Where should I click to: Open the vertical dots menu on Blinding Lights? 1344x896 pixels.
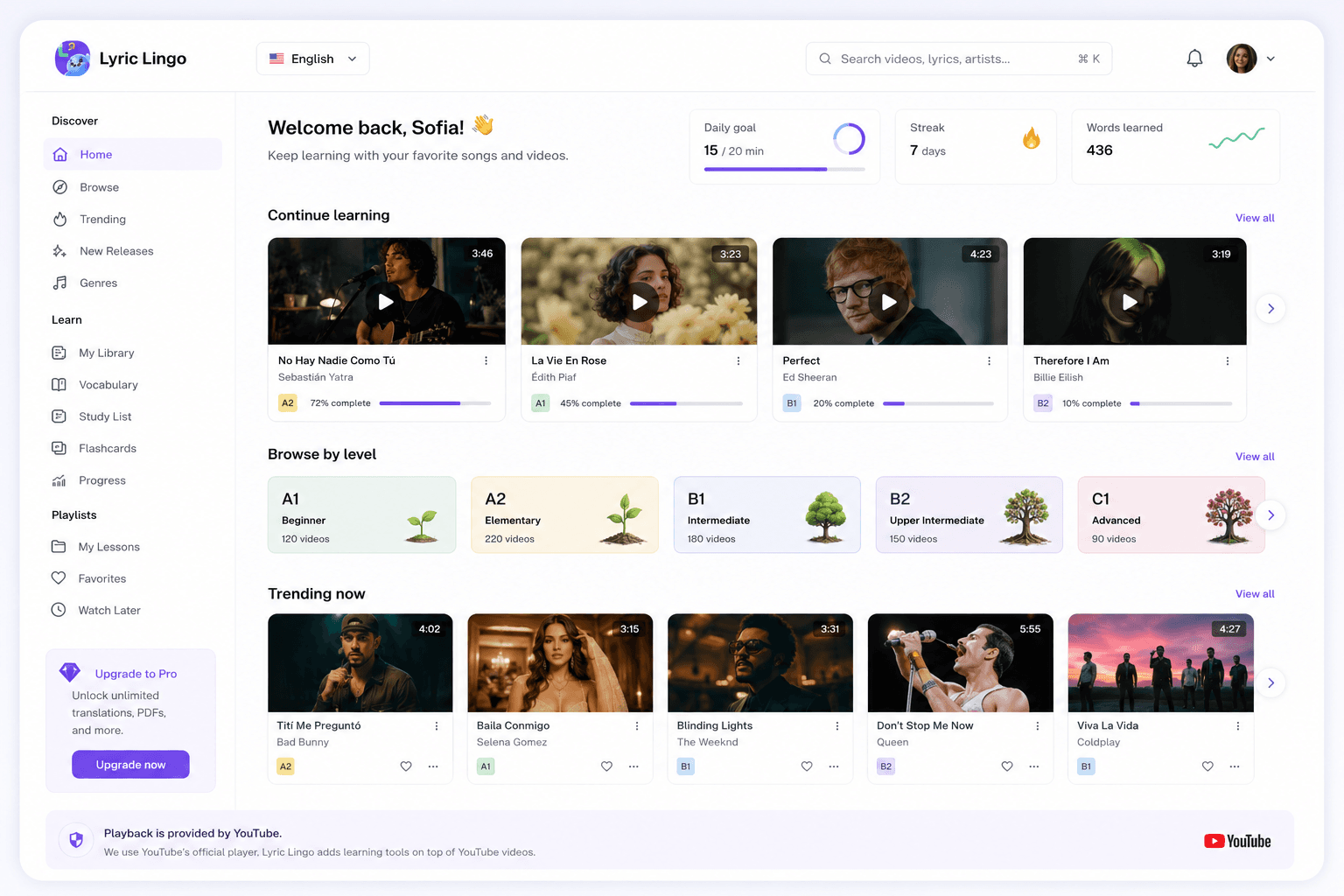coord(837,726)
